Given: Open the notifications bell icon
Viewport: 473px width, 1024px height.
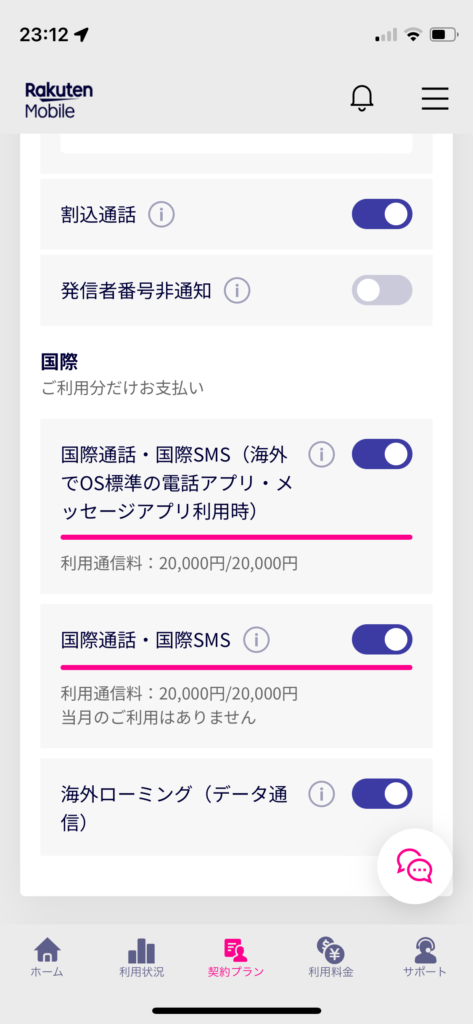Looking at the screenshot, I should 362,99.
